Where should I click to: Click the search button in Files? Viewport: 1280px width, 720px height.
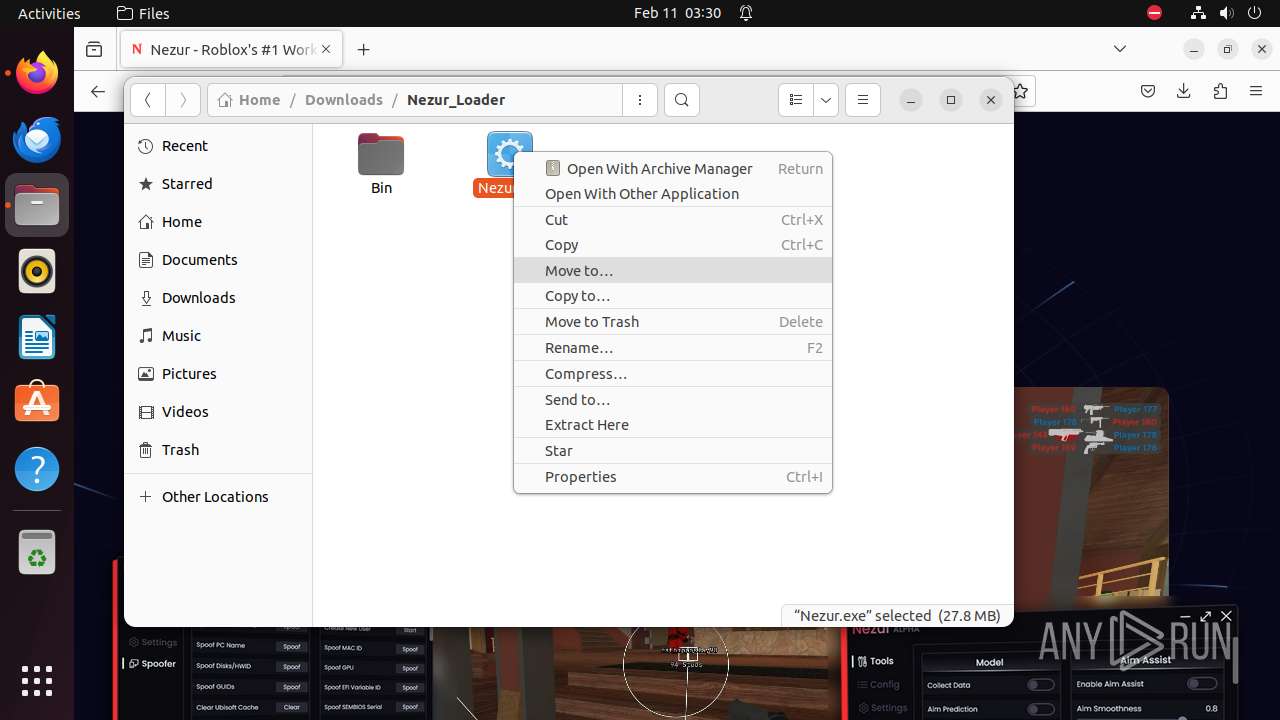point(682,100)
